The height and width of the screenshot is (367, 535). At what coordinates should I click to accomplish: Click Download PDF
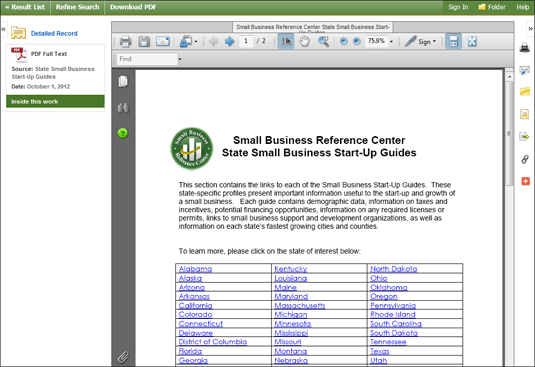(133, 7)
